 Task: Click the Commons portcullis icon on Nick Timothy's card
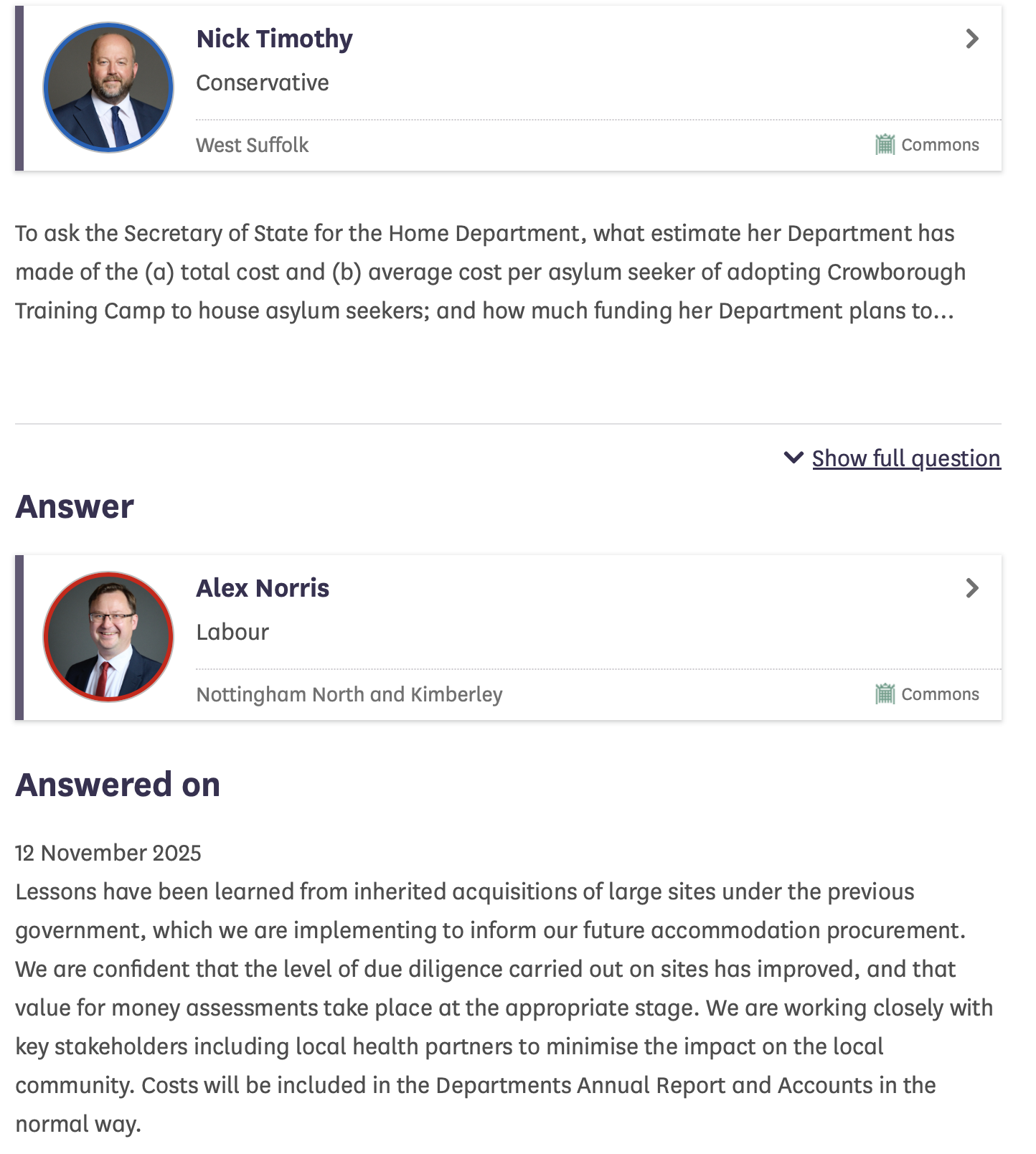click(885, 145)
